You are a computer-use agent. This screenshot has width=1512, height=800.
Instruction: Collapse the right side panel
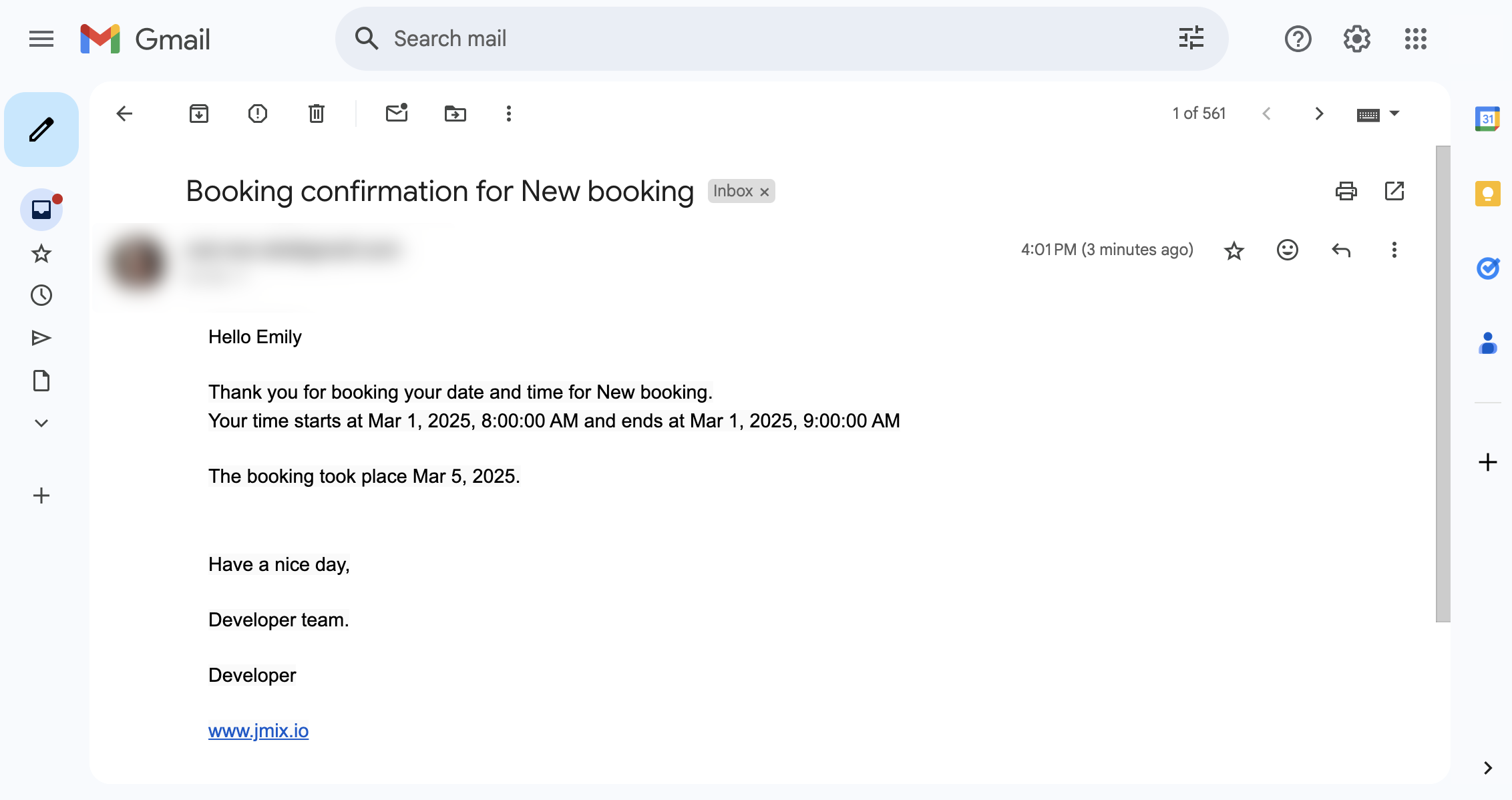tap(1488, 768)
